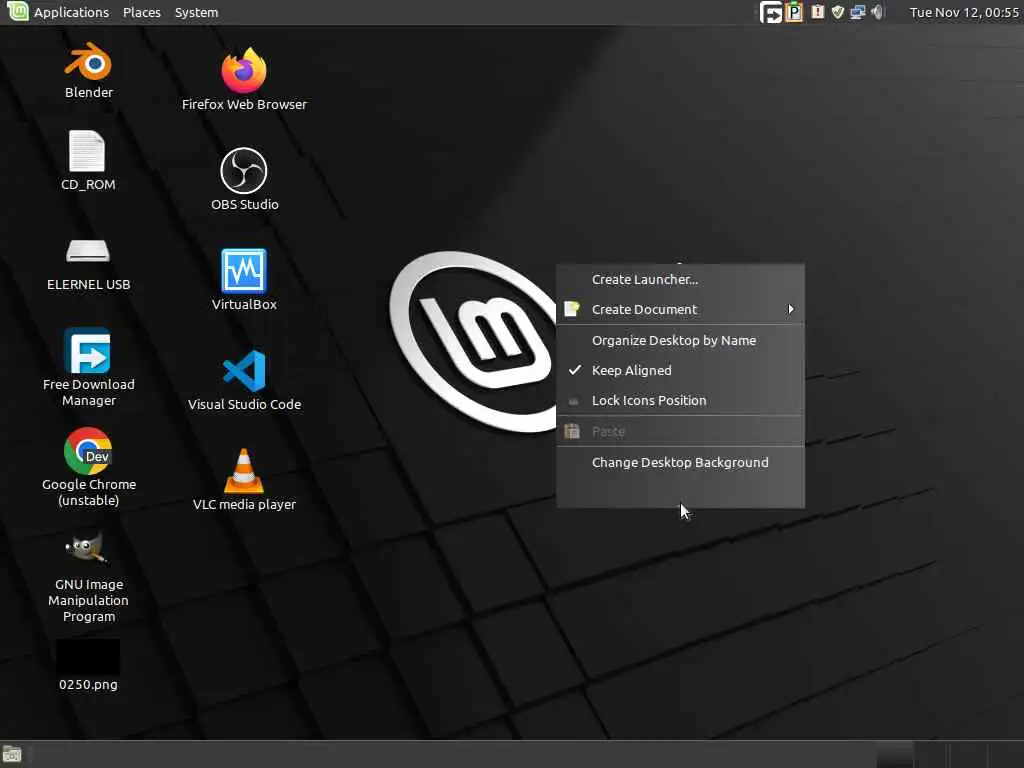Click the date and time clock

click(964, 12)
